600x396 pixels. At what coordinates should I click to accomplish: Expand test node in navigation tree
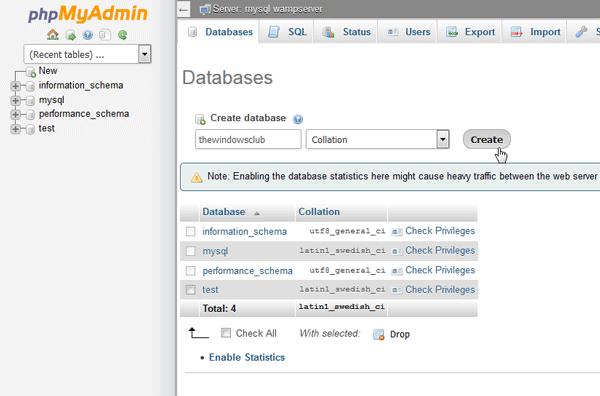(16, 129)
